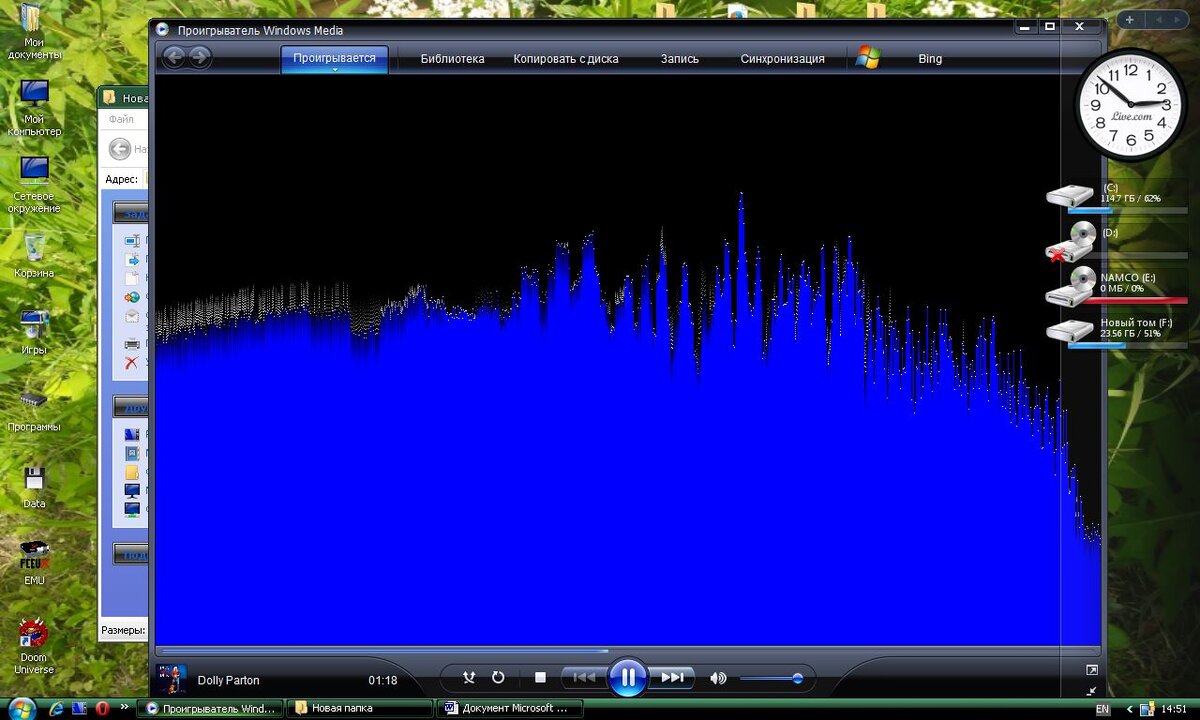Skip to the next track
This screenshot has height=720, width=1200.
pos(673,678)
